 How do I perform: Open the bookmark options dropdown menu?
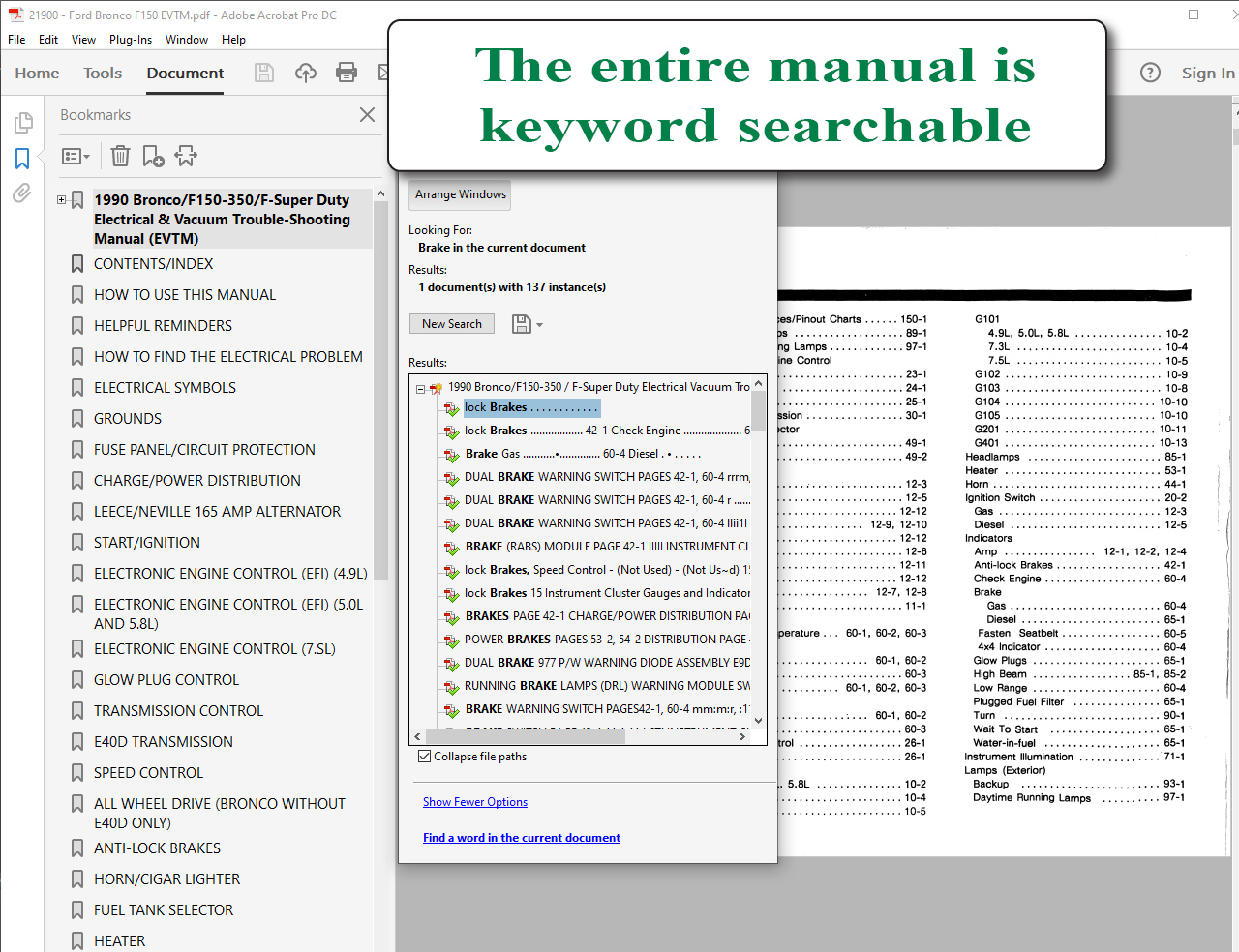(x=76, y=156)
